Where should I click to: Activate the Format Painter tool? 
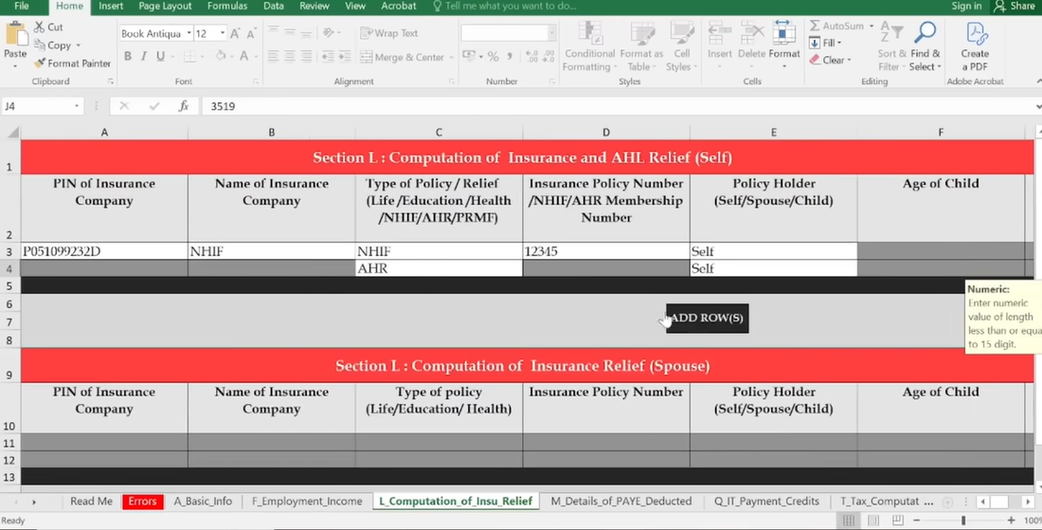(x=40, y=63)
